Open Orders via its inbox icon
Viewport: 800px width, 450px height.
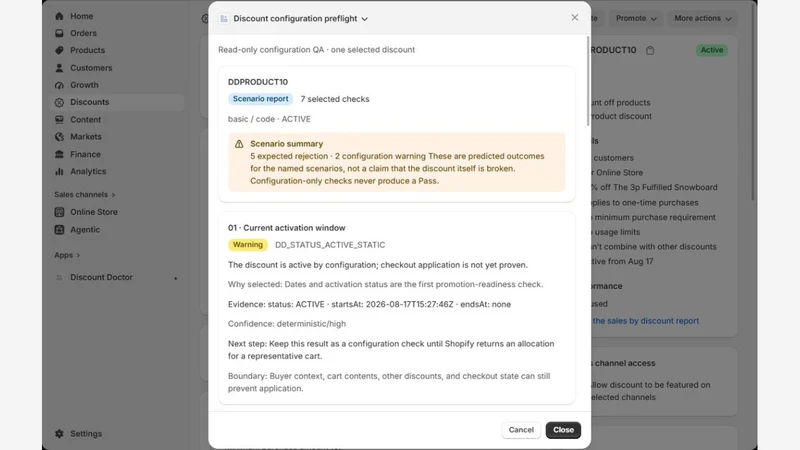coord(59,33)
